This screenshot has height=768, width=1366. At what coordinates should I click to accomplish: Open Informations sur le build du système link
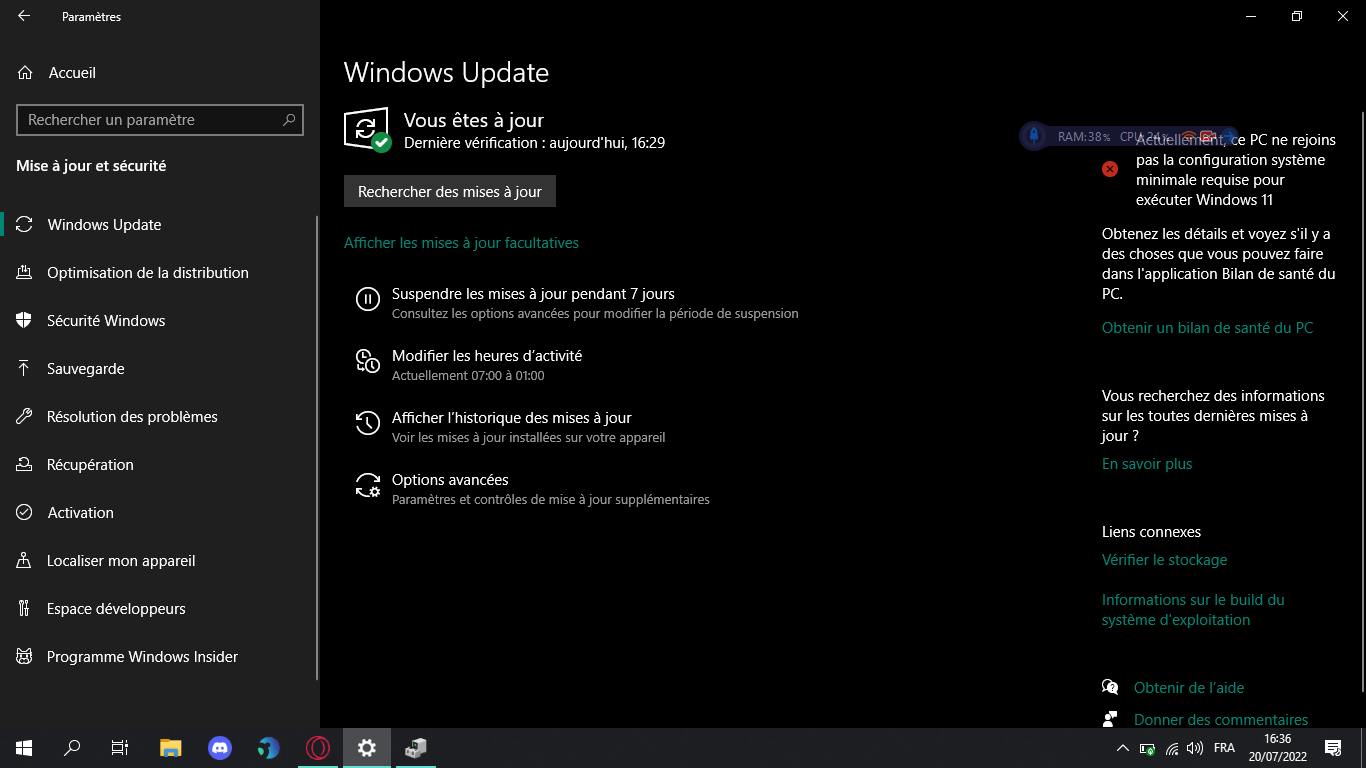pos(1193,610)
